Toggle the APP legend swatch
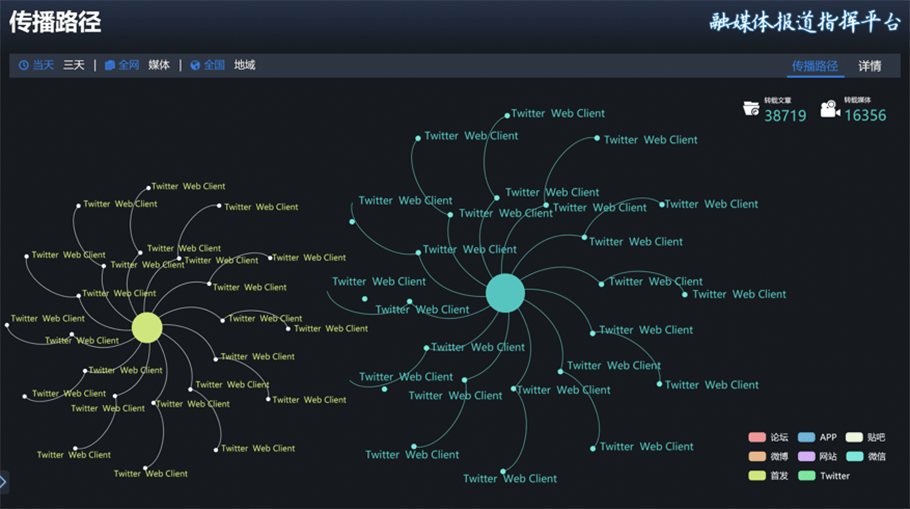 (807, 437)
